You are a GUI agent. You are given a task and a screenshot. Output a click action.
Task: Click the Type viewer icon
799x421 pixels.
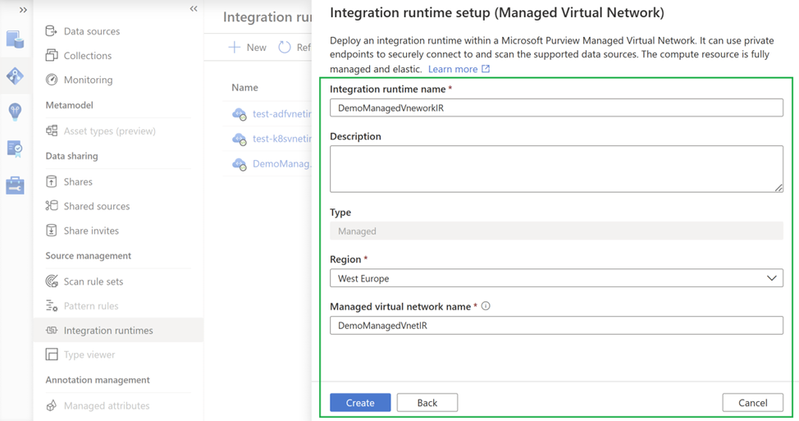tap(51, 354)
